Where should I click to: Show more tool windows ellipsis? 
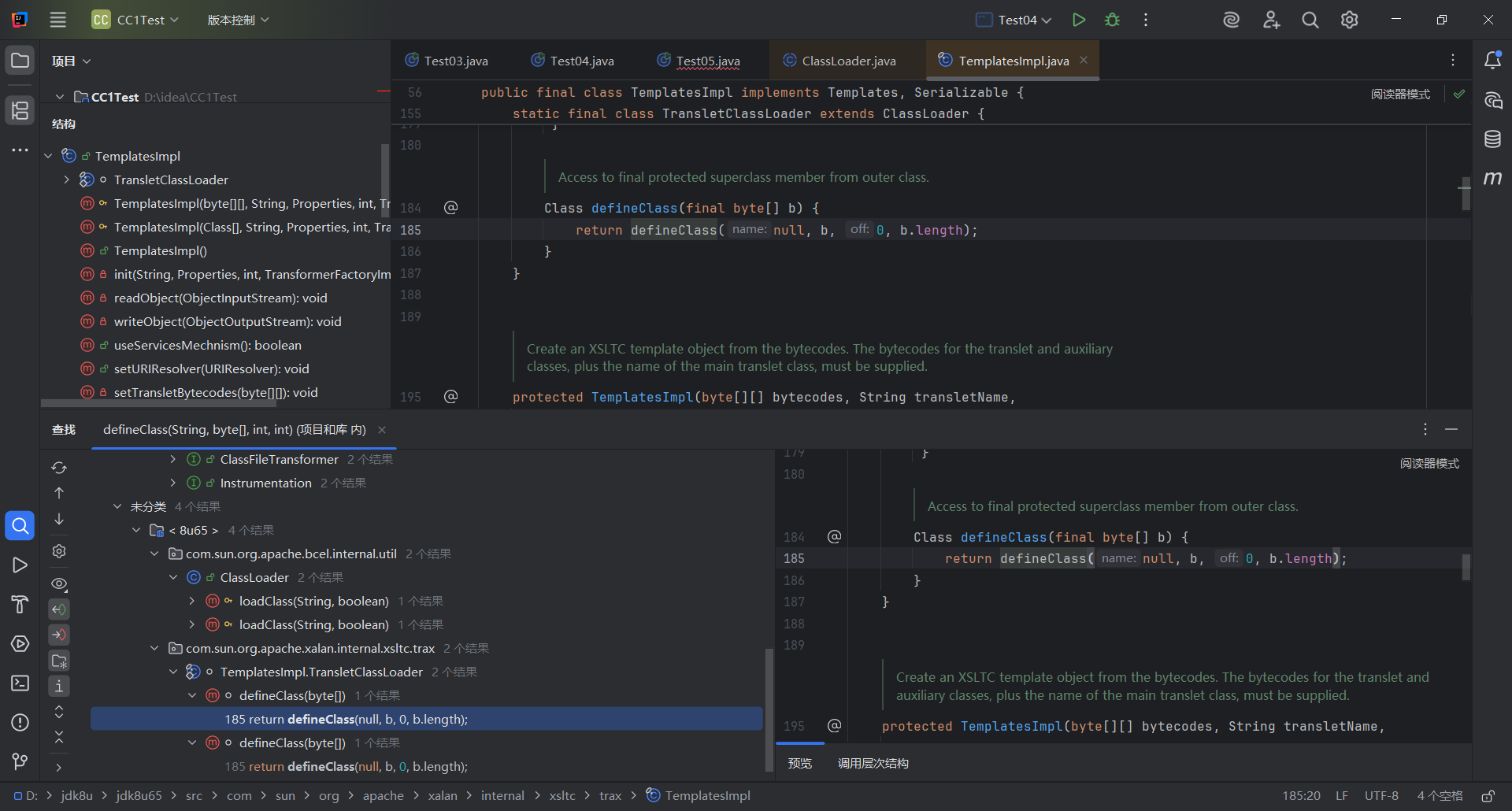coord(20,150)
